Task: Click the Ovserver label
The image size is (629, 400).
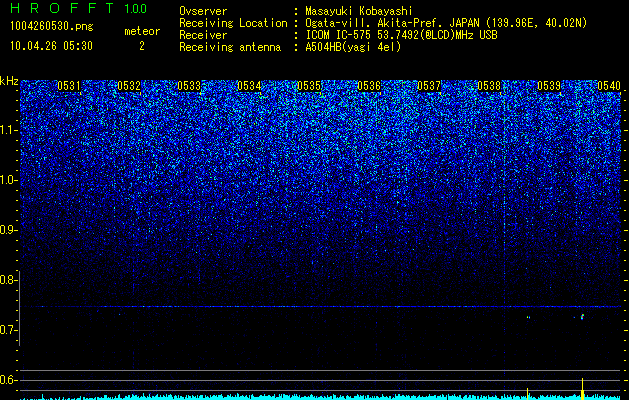Action: (x=203, y=11)
